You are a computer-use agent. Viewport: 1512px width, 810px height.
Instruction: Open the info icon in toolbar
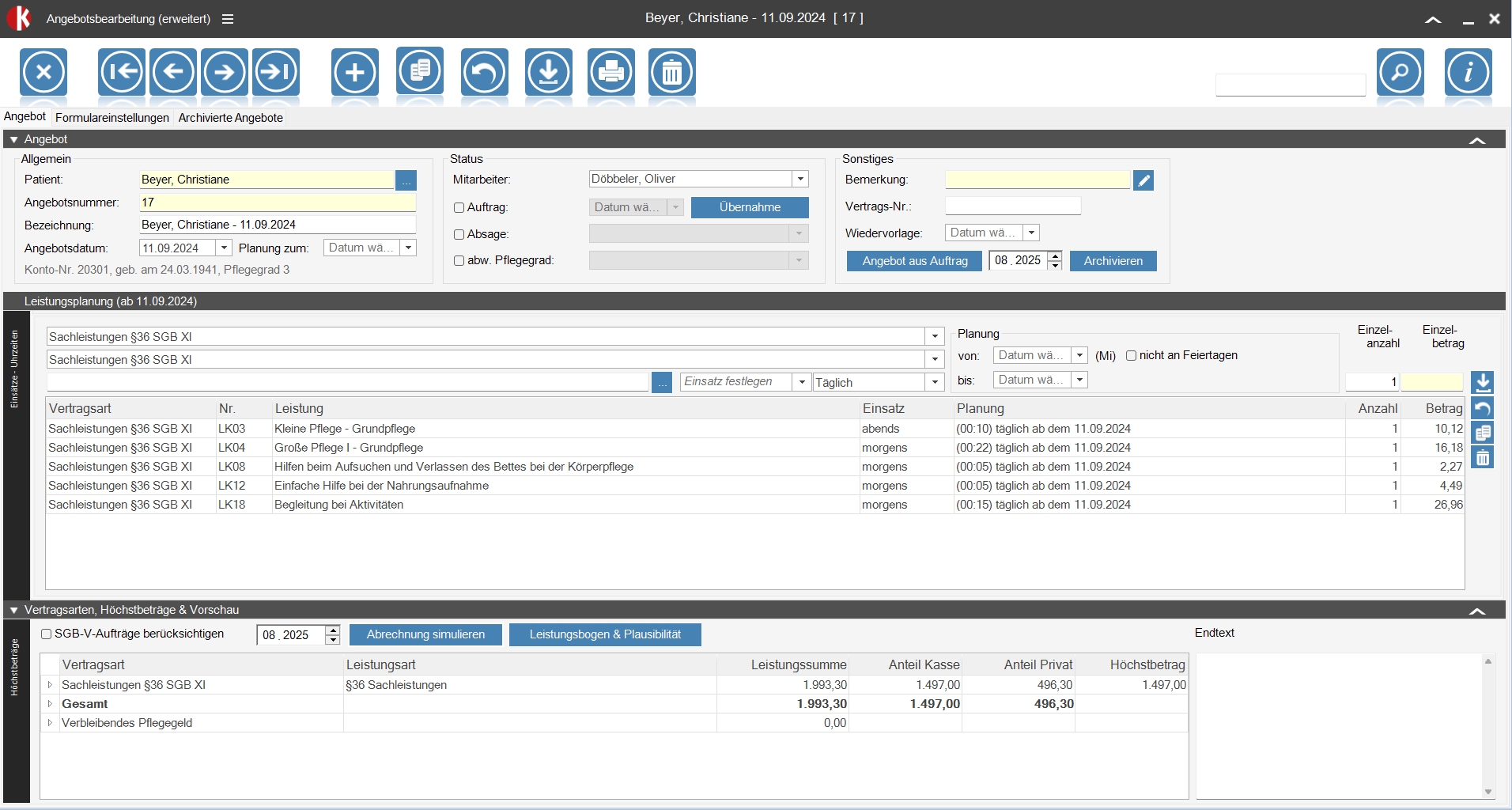point(1468,73)
